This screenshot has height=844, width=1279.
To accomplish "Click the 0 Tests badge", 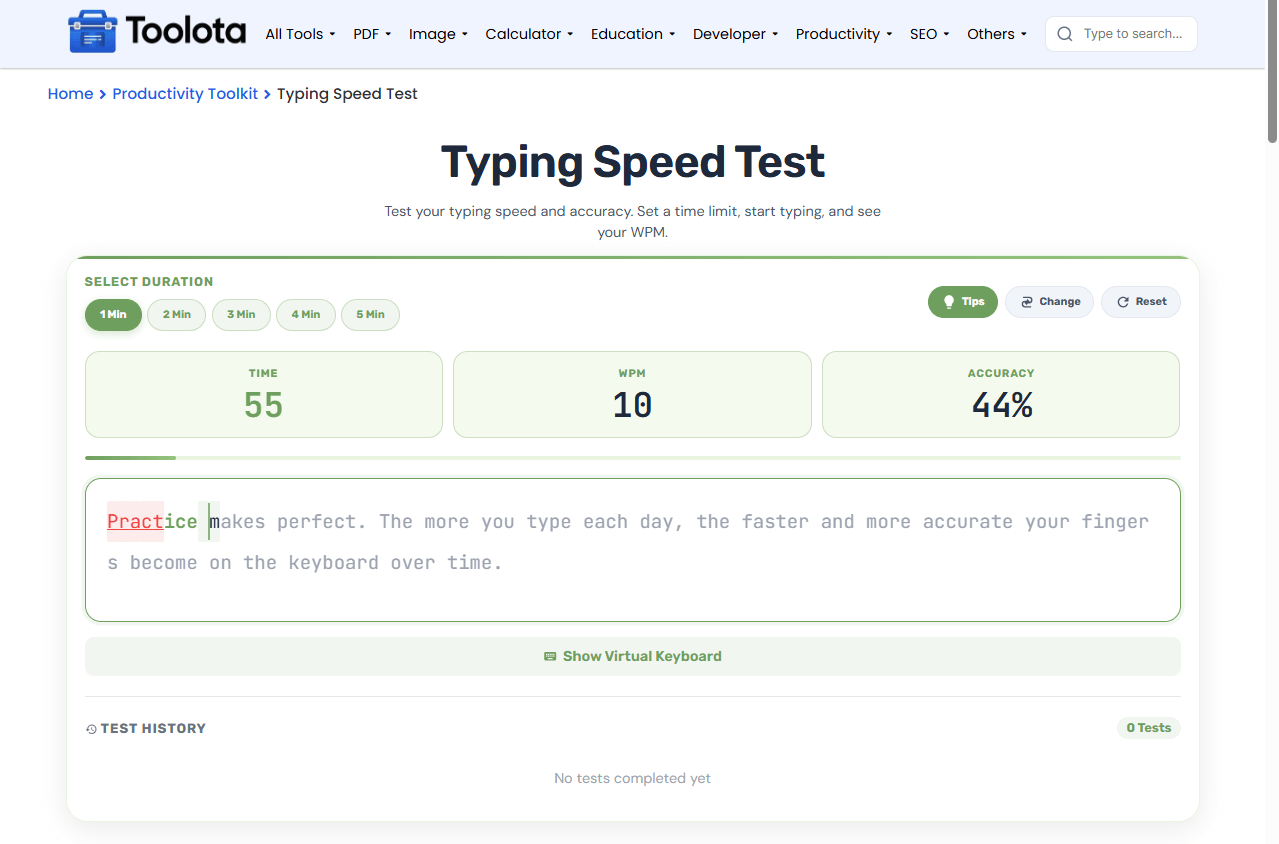I will 1148,728.
